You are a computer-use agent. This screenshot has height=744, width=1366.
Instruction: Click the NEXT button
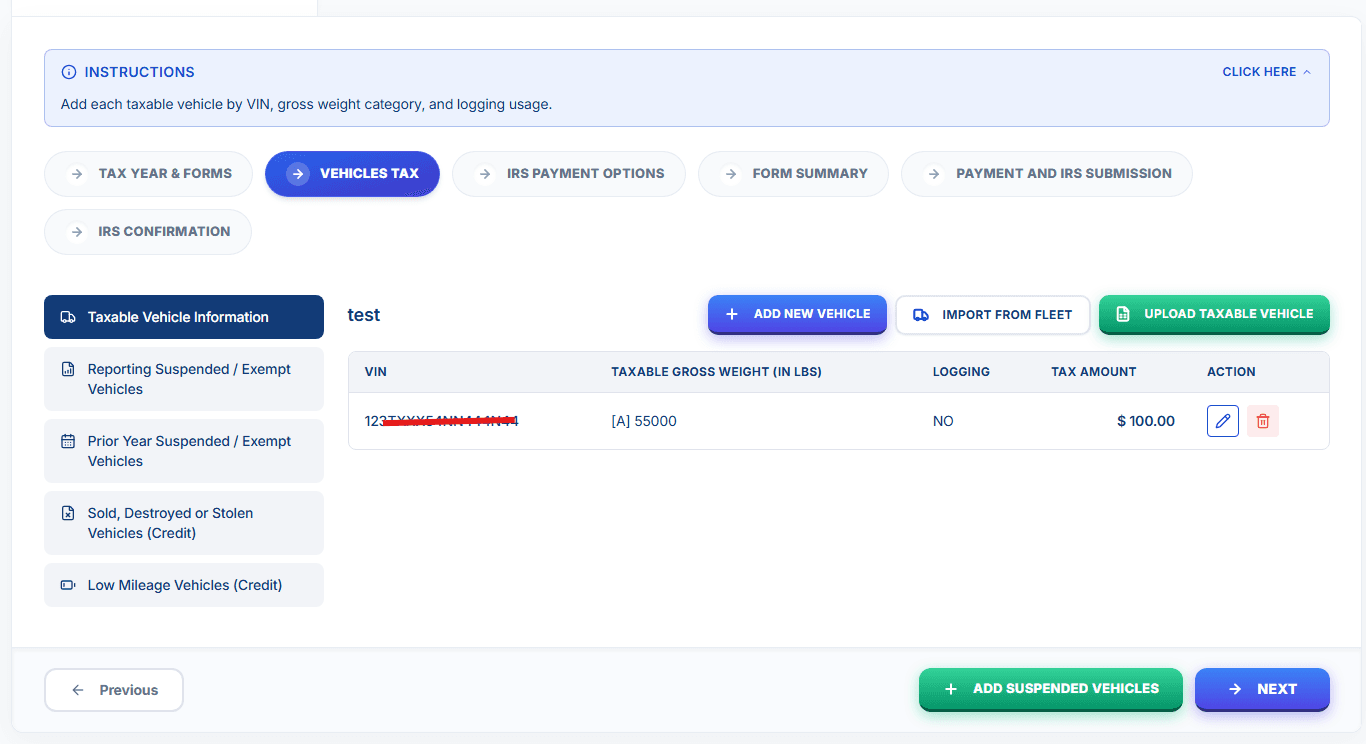pyautogui.click(x=1262, y=689)
